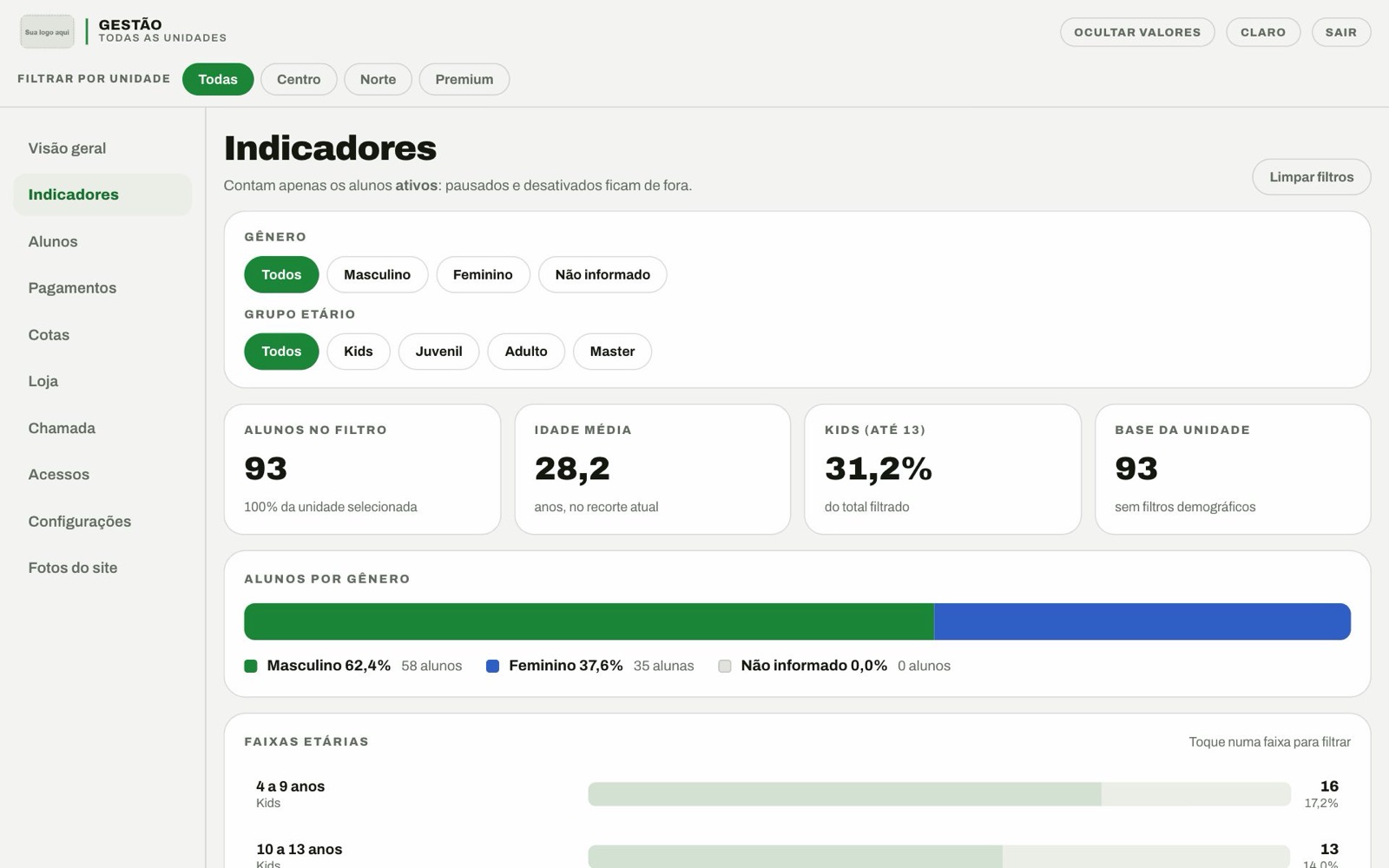The height and width of the screenshot is (868, 1389).
Task: Click the green Masculino bar segment
Action: [x=589, y=621]
